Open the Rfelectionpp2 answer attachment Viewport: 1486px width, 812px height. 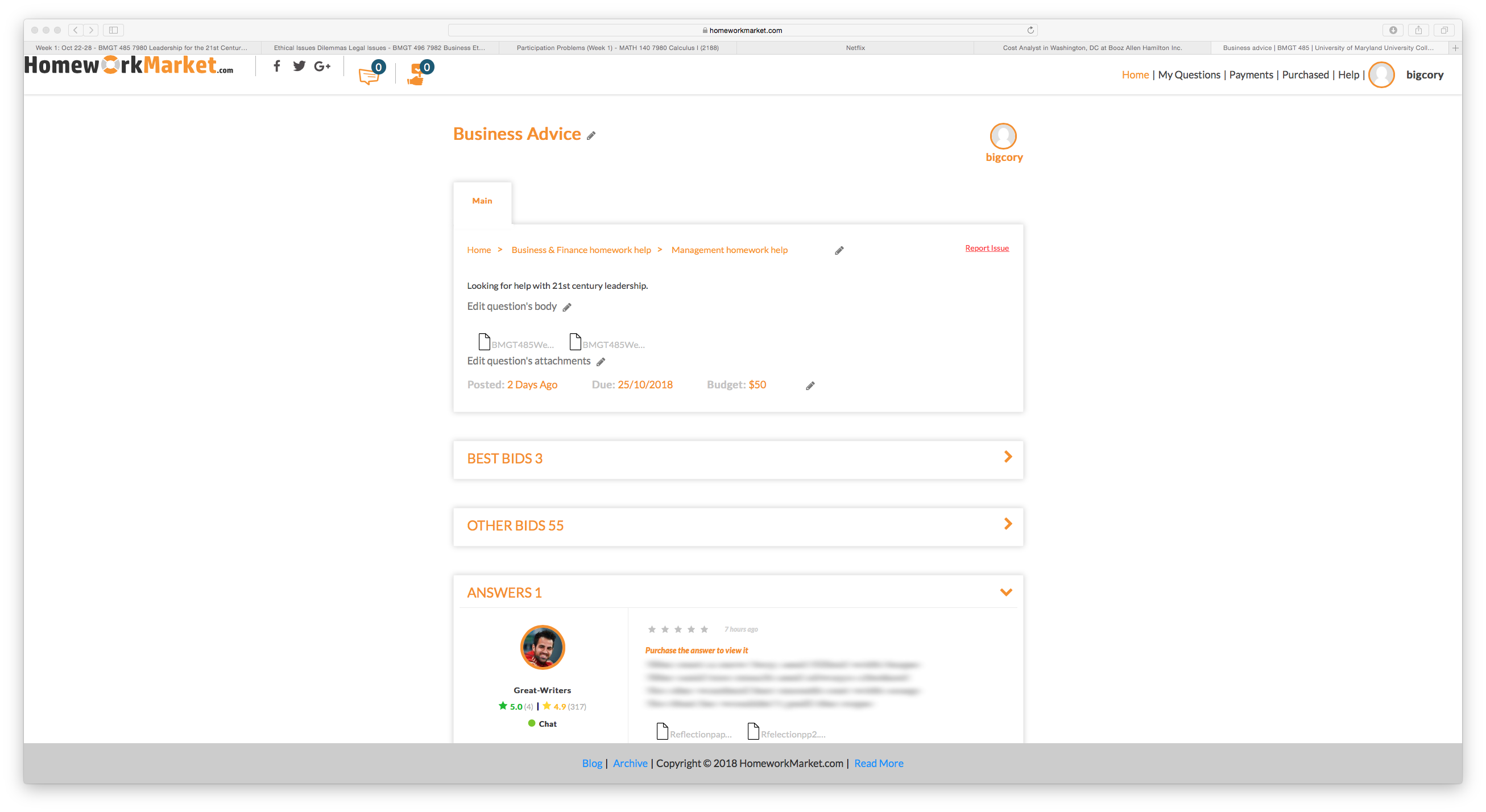[x=787, y=732]
